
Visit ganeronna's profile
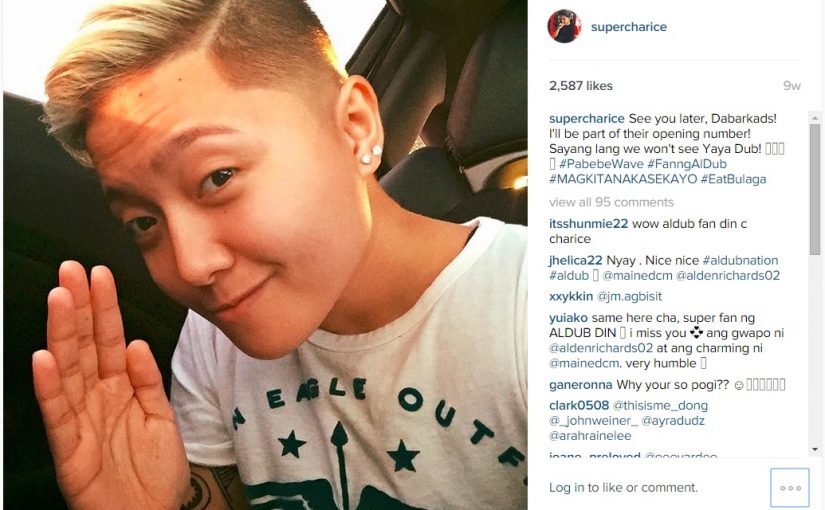[580, 385]
